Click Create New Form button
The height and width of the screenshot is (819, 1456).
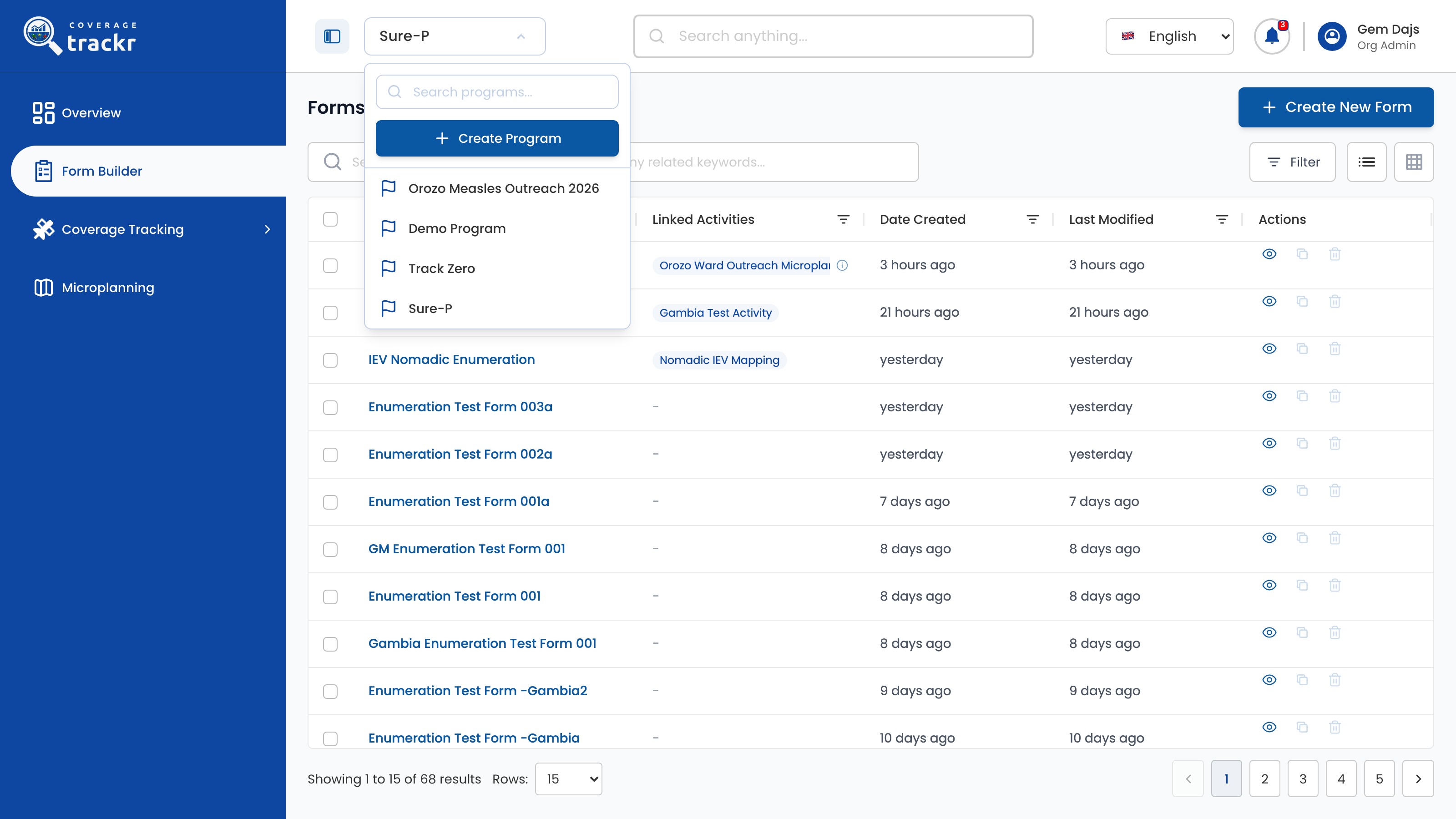pyautogui.click(x=1335, y=107)
